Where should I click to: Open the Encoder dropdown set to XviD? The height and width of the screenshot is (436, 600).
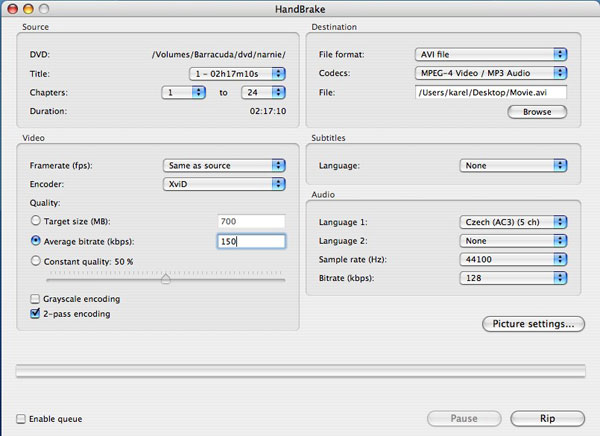pyautogui.click(x=224, y=184)
